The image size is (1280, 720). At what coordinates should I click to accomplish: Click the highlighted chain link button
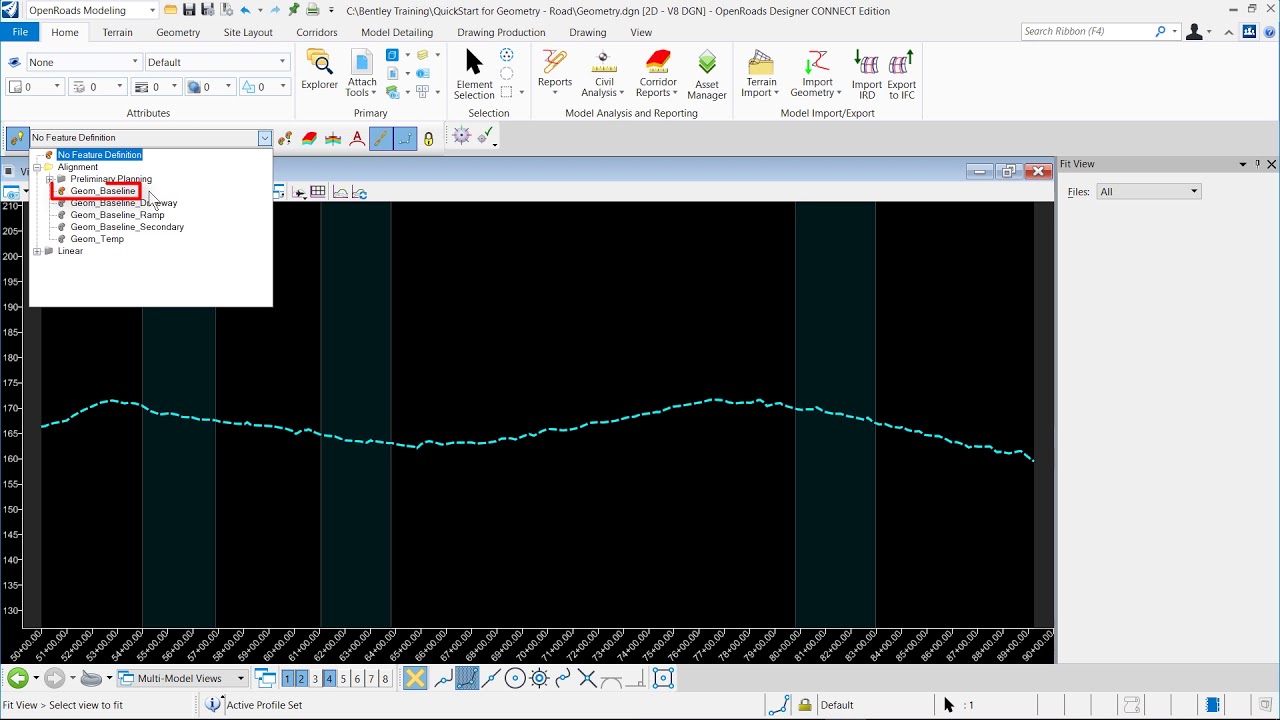click(381, 139)
